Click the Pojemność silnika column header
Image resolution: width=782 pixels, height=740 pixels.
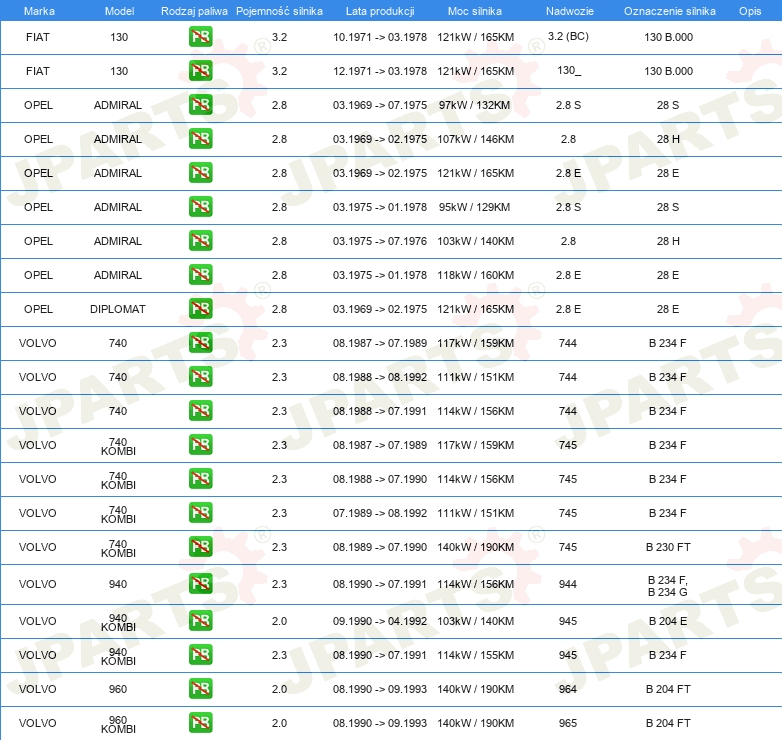click(279, 11)
